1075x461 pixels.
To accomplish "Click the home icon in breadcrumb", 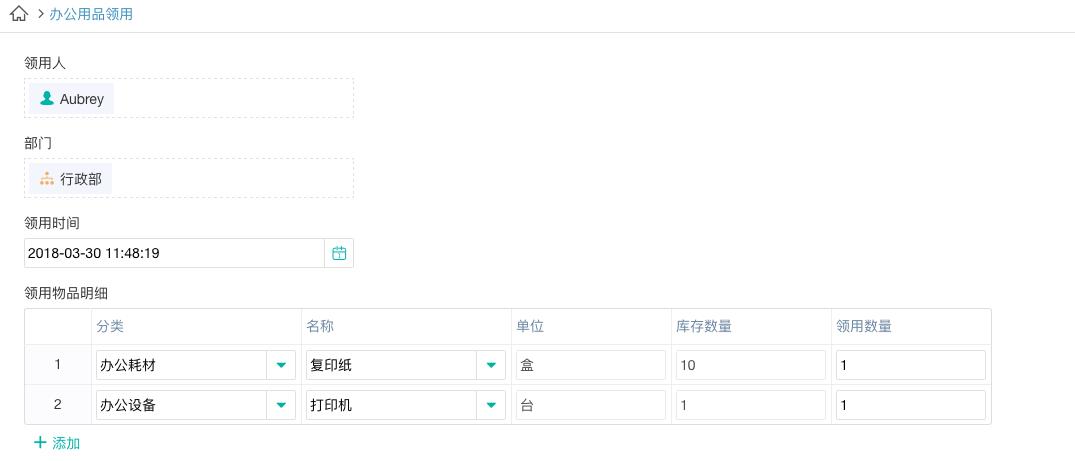I will click(18, 15).
